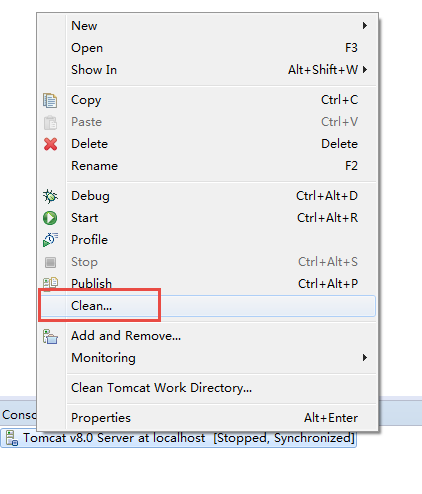Screen dimensions: 422x494
Task: Click the grey Stop square icon
Action: click(x=50, y=262)
